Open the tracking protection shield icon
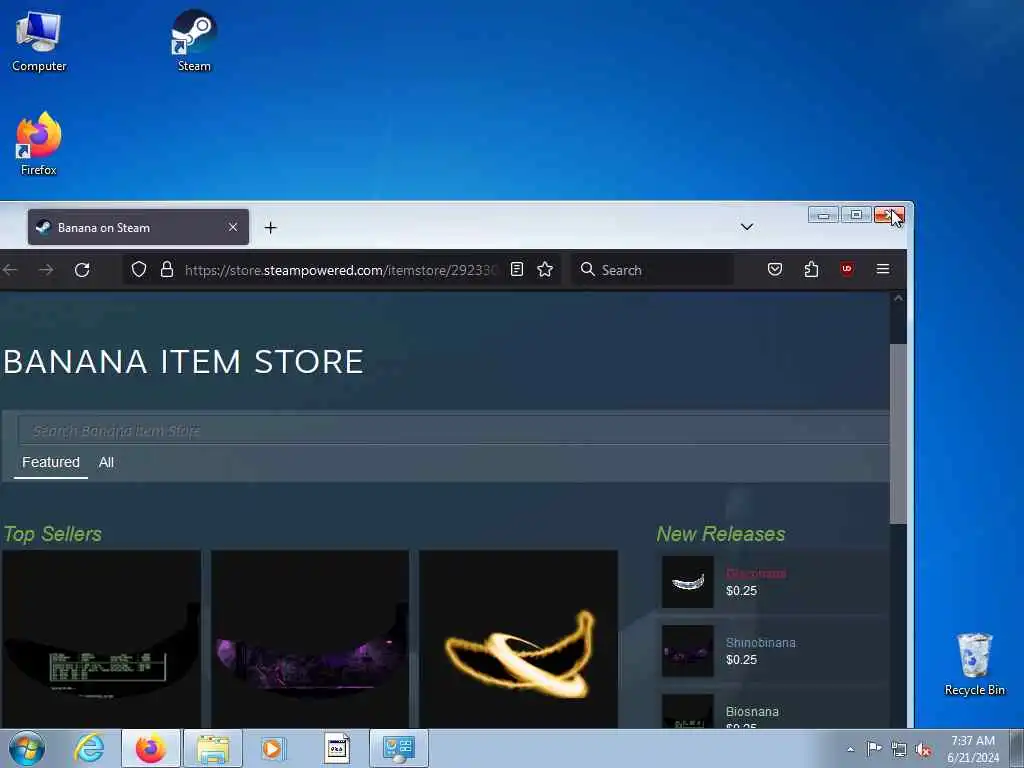The height and width of the screenshot is (768, 1024). pyautogui.click(x=138, y=270)
